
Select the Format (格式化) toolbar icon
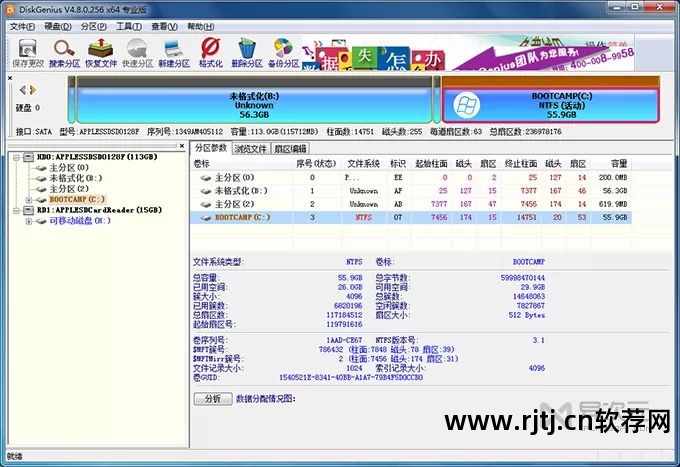(x=211, y=52)
